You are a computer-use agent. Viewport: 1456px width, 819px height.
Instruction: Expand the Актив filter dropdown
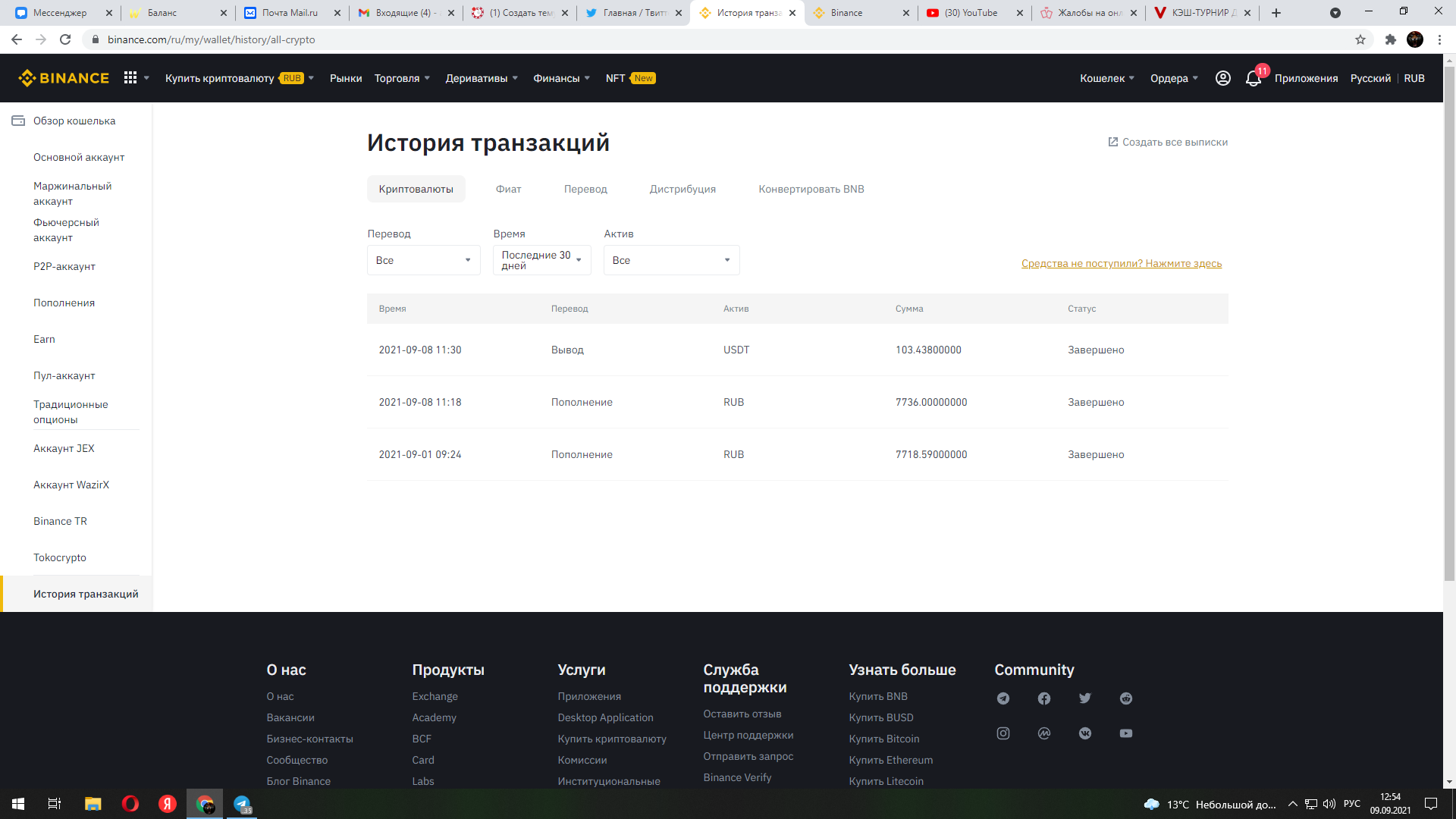coord(672,260)
